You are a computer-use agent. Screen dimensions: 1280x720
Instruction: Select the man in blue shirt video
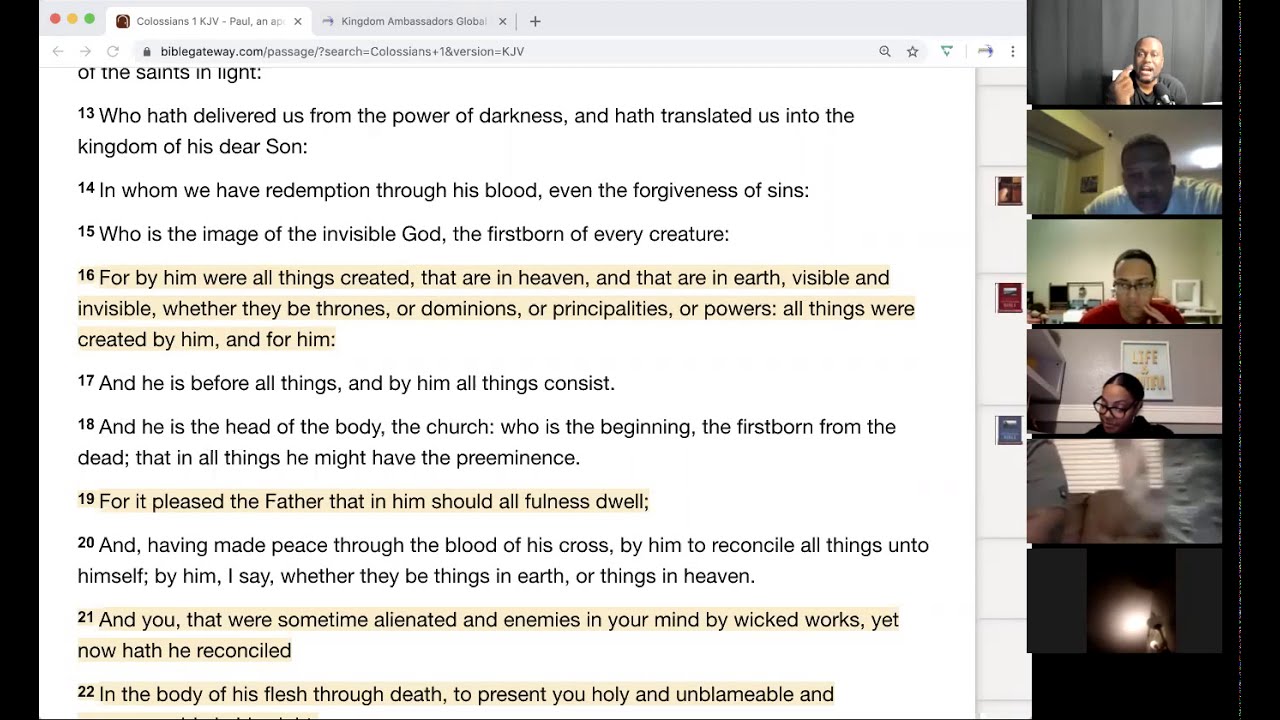click(x=1124, y=162)
